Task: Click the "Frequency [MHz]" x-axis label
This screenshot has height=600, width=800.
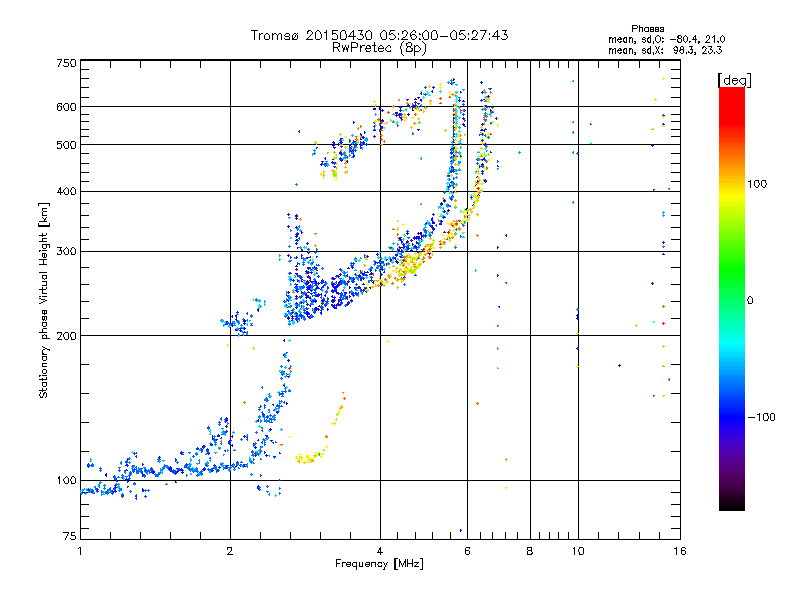Action: click(x=379, y=564)
